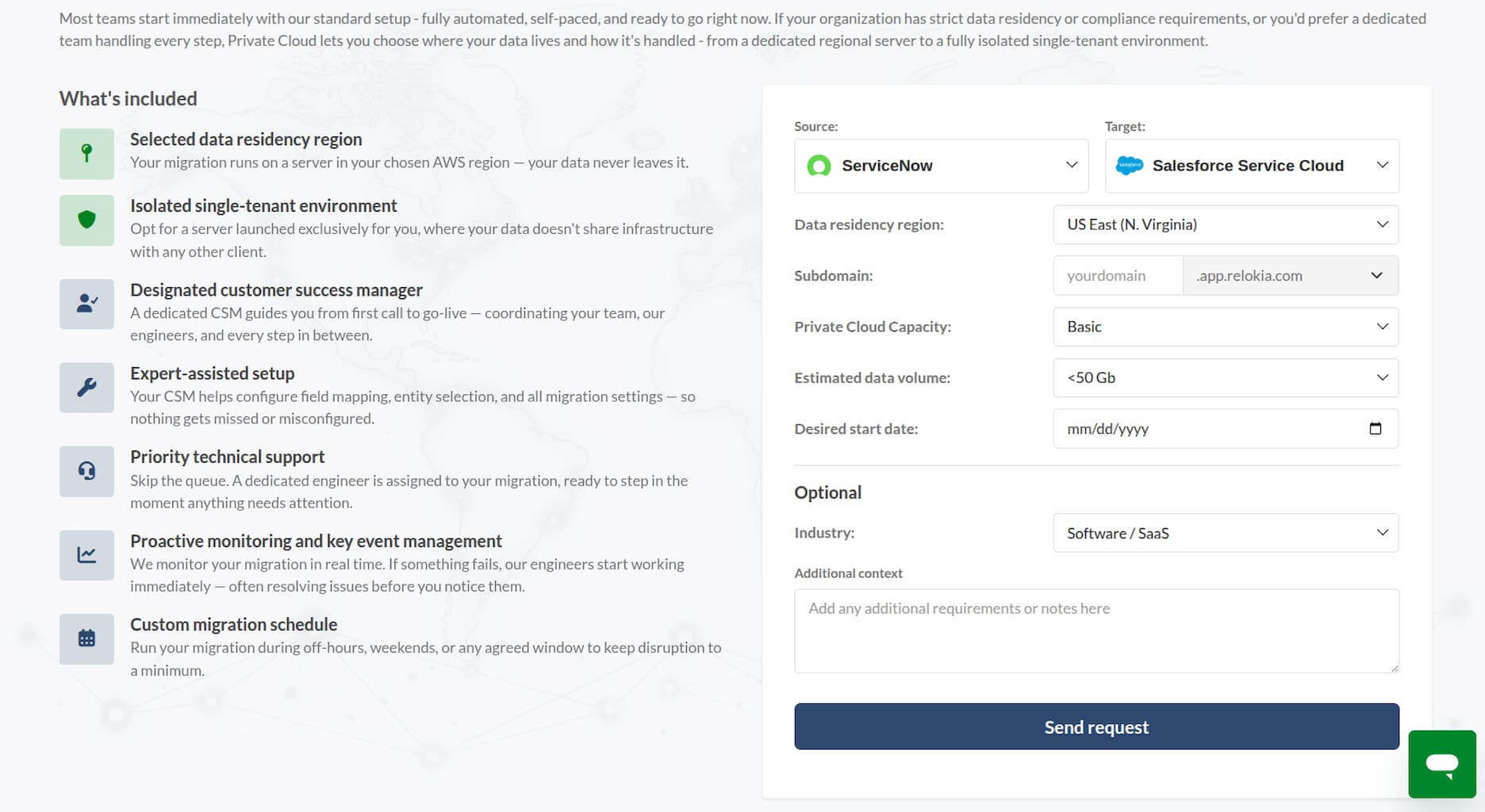Click the wrench expert-assisted setup icon
This screenshot has height=812, width=1485.
[86, 388]
